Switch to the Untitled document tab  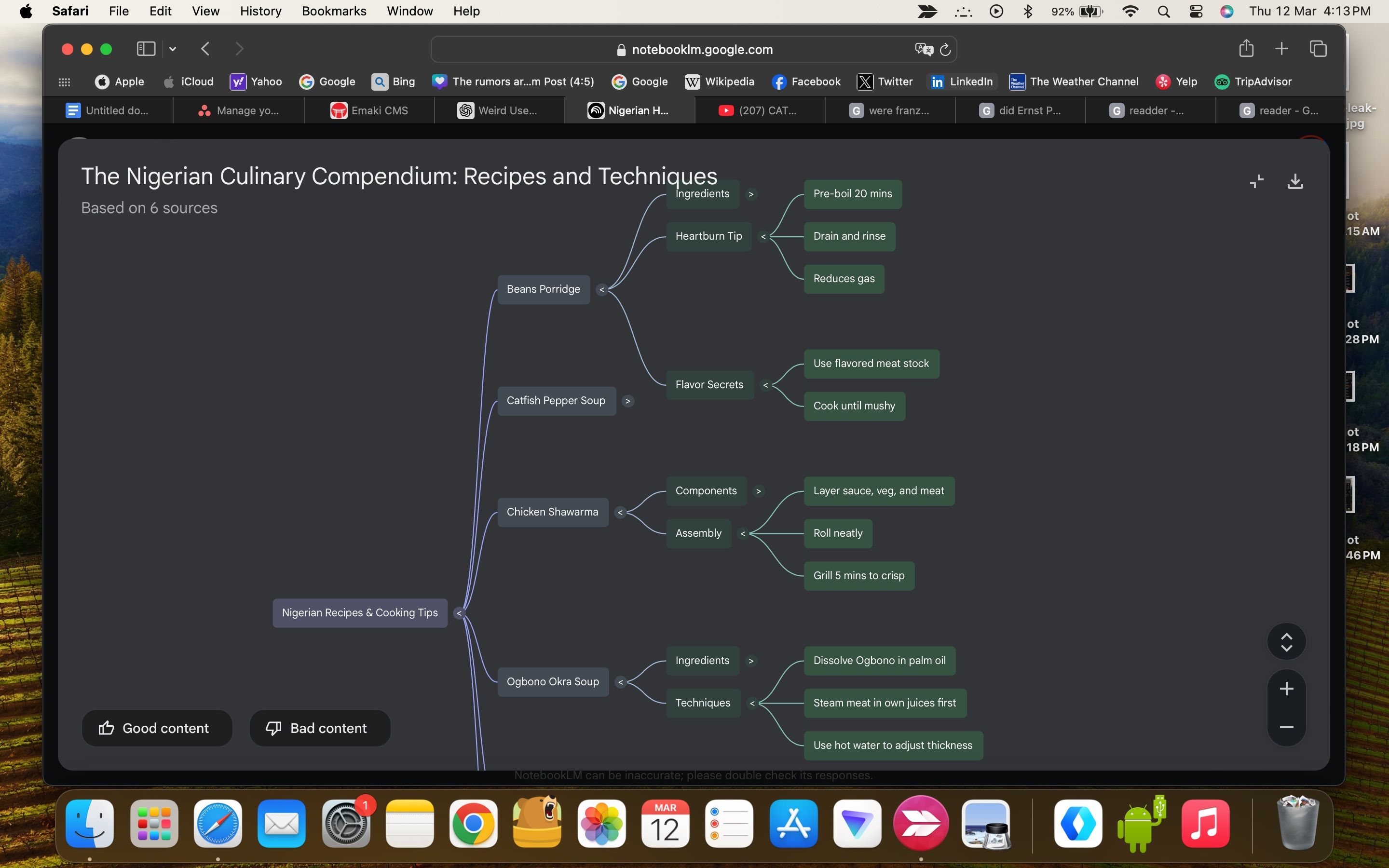(x=108, y=110)
